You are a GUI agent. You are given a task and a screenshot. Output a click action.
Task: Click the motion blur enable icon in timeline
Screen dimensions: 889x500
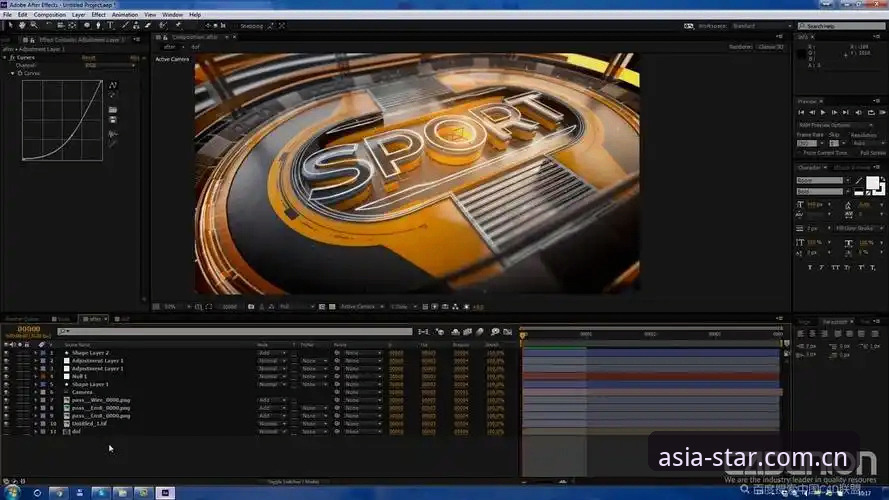point(480,332)
